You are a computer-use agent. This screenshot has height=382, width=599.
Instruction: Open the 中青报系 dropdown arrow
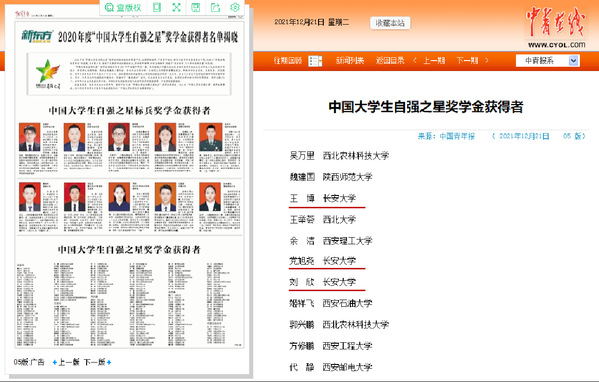tap(573, 60)
